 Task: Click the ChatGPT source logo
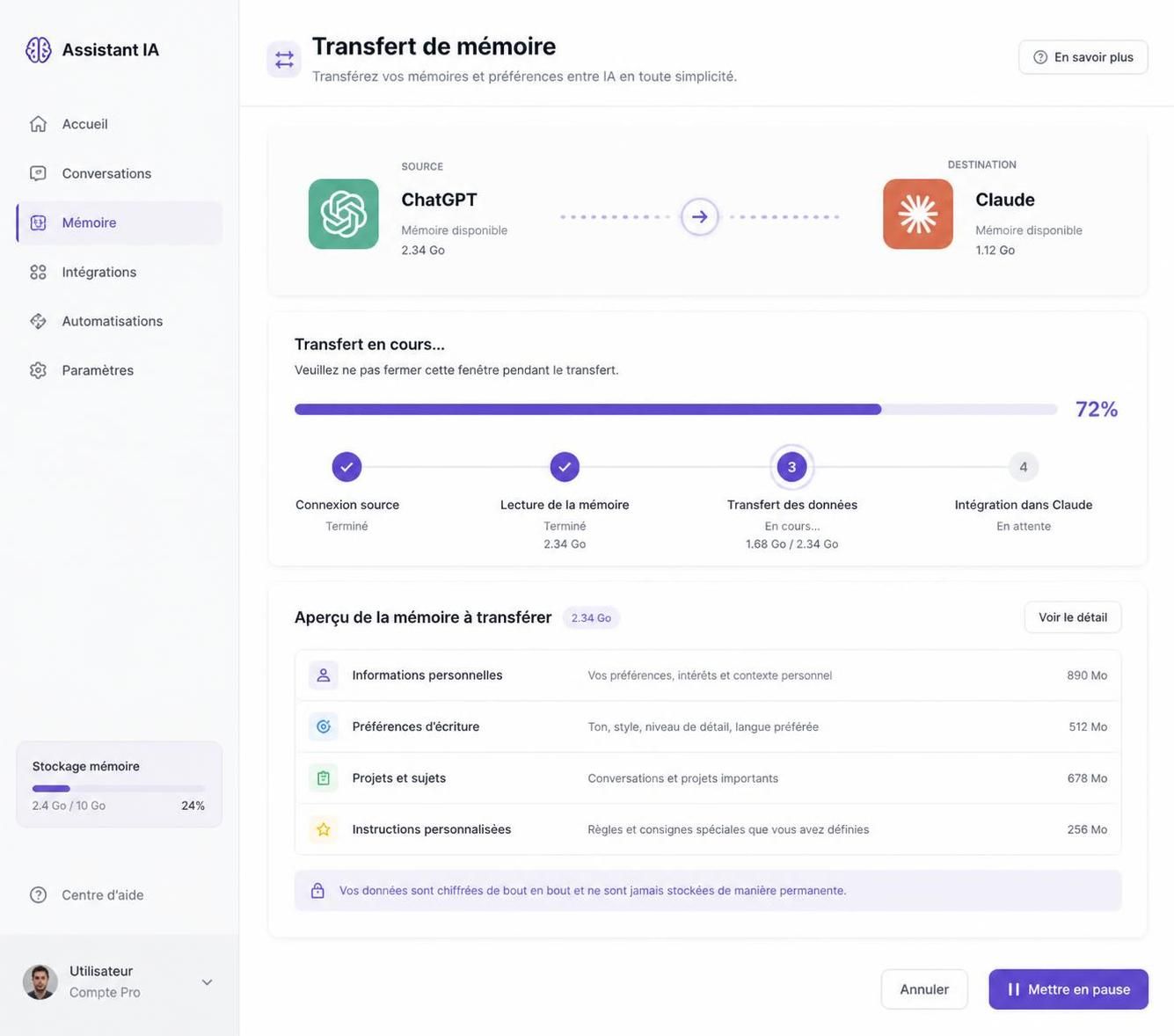(x=344, y=214)
